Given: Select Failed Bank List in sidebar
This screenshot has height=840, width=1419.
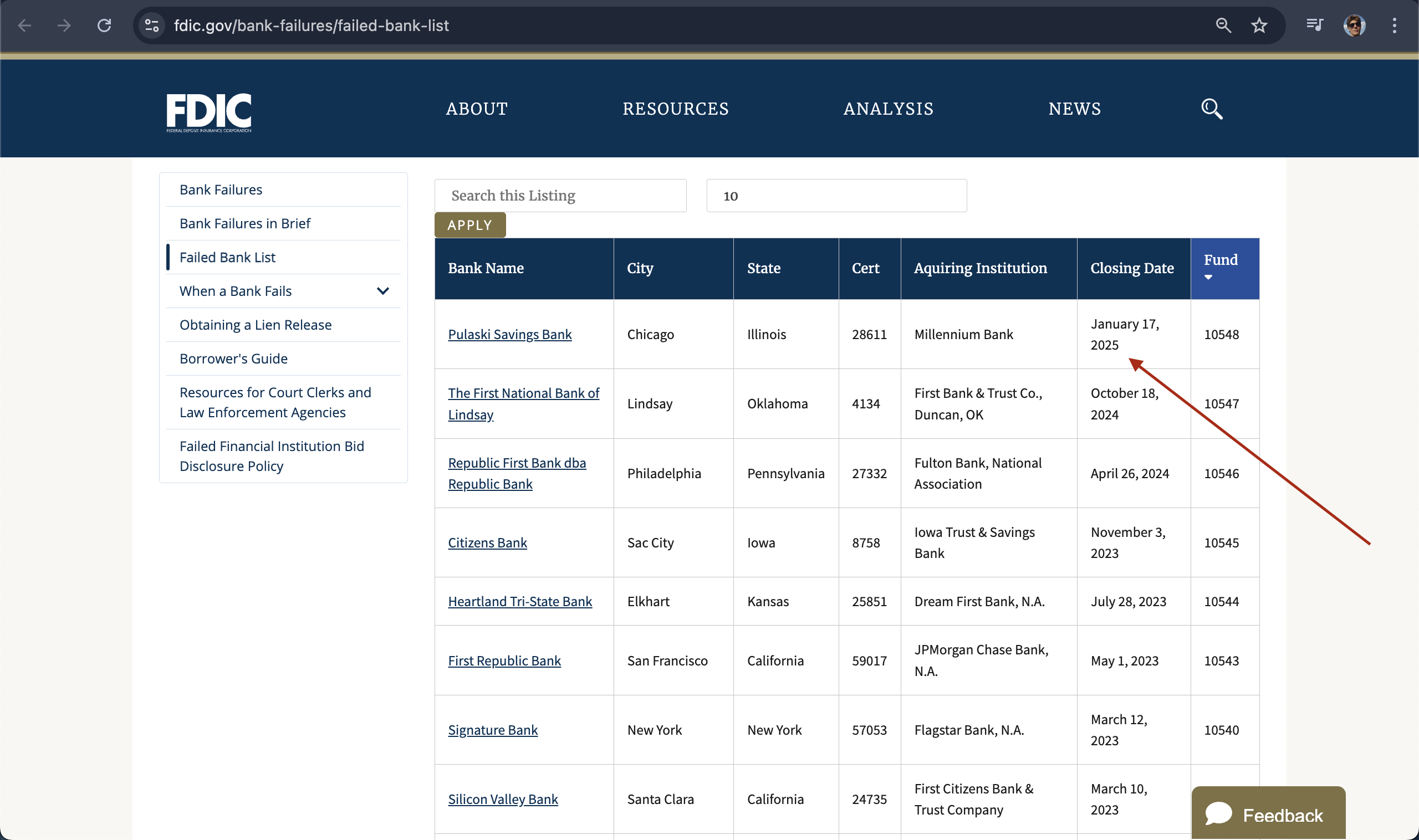Looking at the screenshot, I should [x=227, y=258].
